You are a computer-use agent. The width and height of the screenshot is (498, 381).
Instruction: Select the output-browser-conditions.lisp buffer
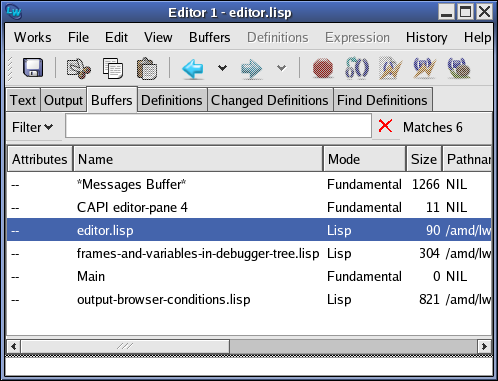click(249, 299)
